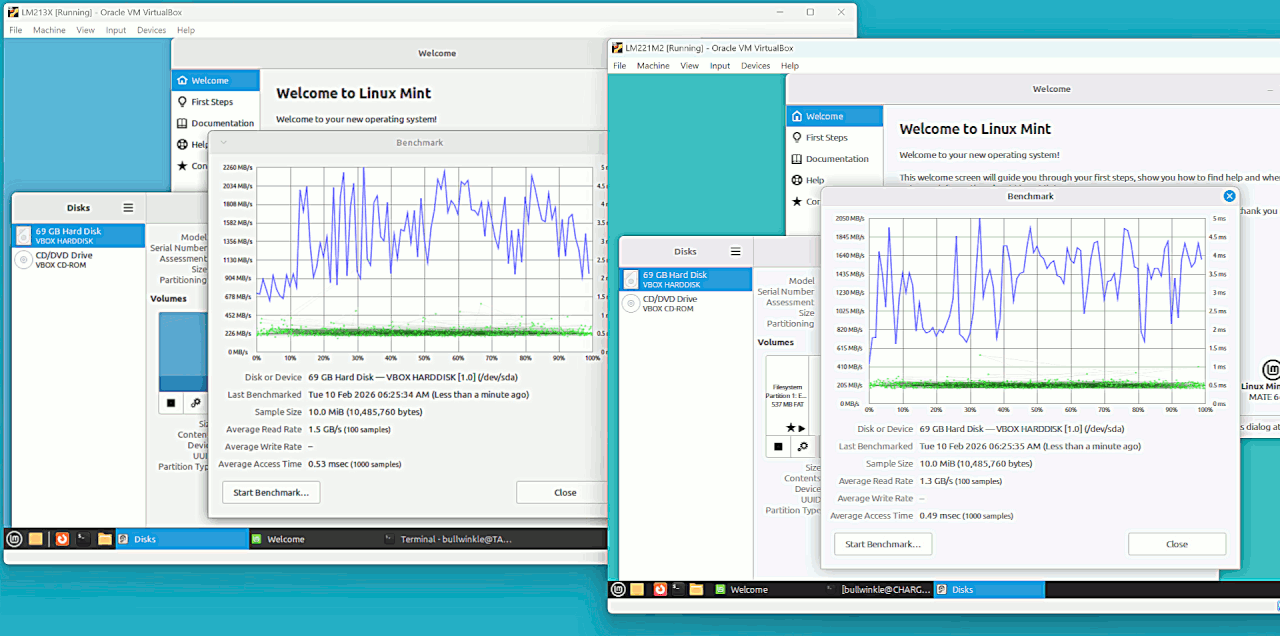Launch Firefox from LM213X taskbar
This screenshot has width=1280, height=636.
[x=62, y=539]
